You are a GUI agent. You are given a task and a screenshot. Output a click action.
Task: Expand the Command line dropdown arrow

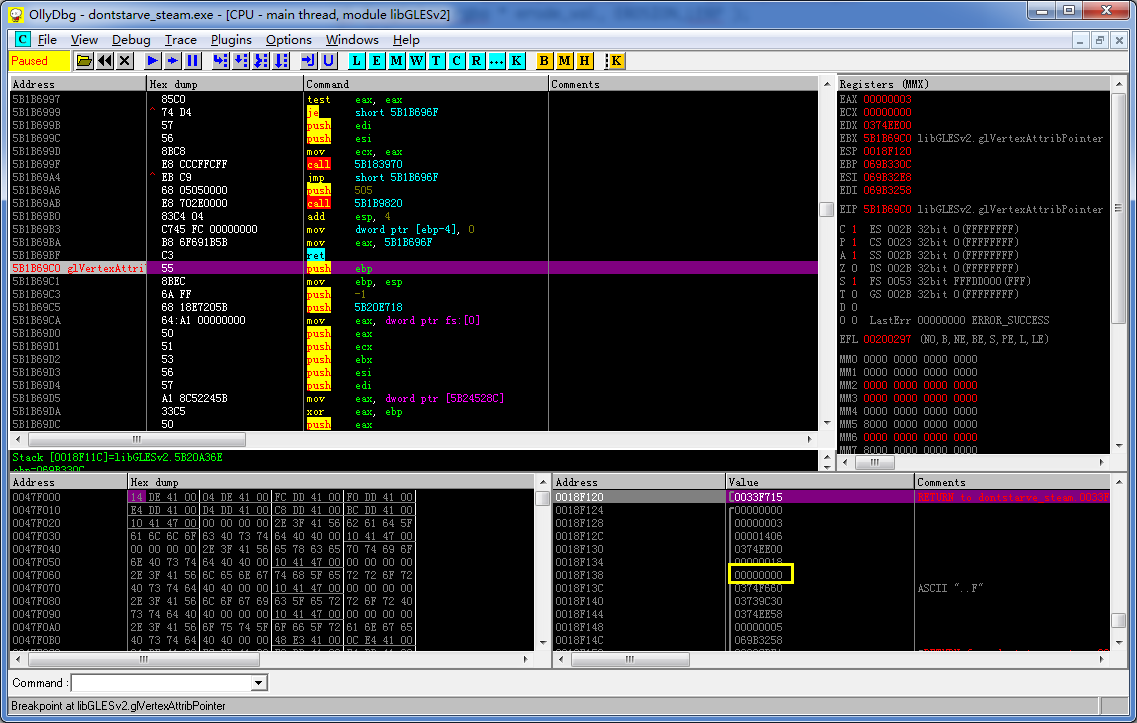tap(259, 682)
